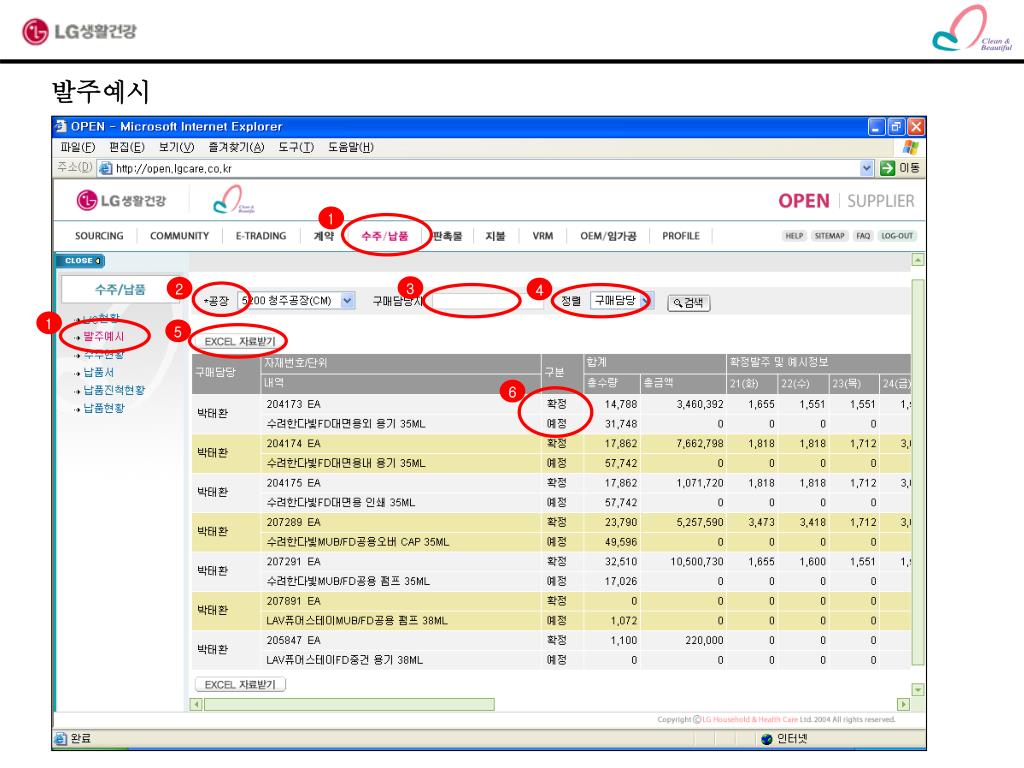Click total amount 10,500,730
The width and height of the screenshot is (1024, 768).
point(697,562)
